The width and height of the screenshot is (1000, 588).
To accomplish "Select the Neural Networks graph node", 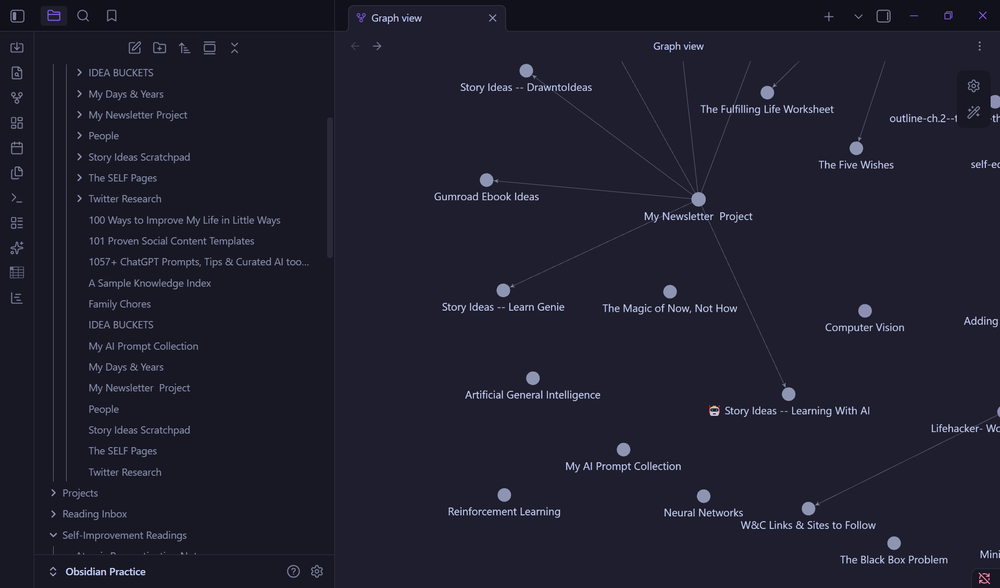I will point(703,496).
